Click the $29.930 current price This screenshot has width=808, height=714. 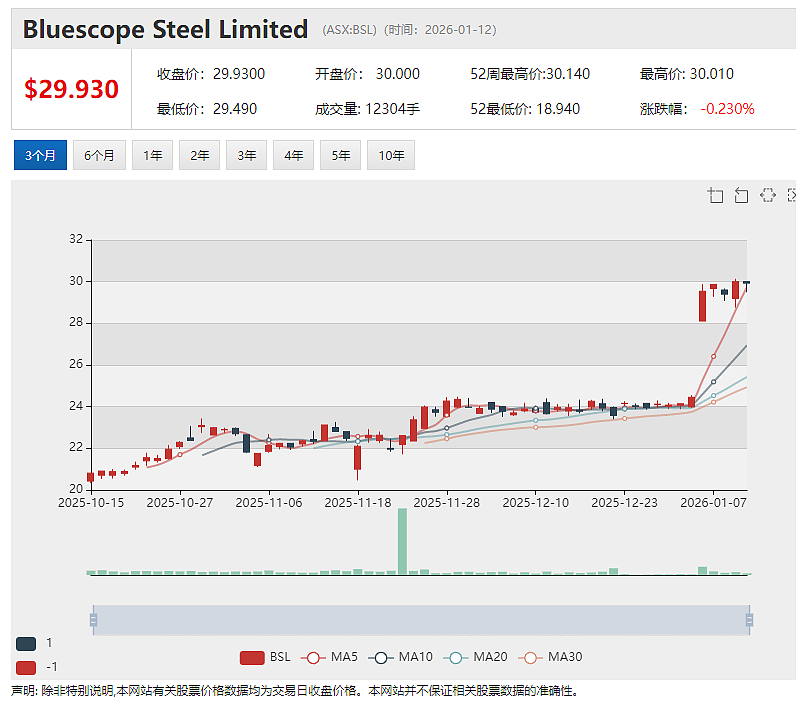click(x=72, y=89)
